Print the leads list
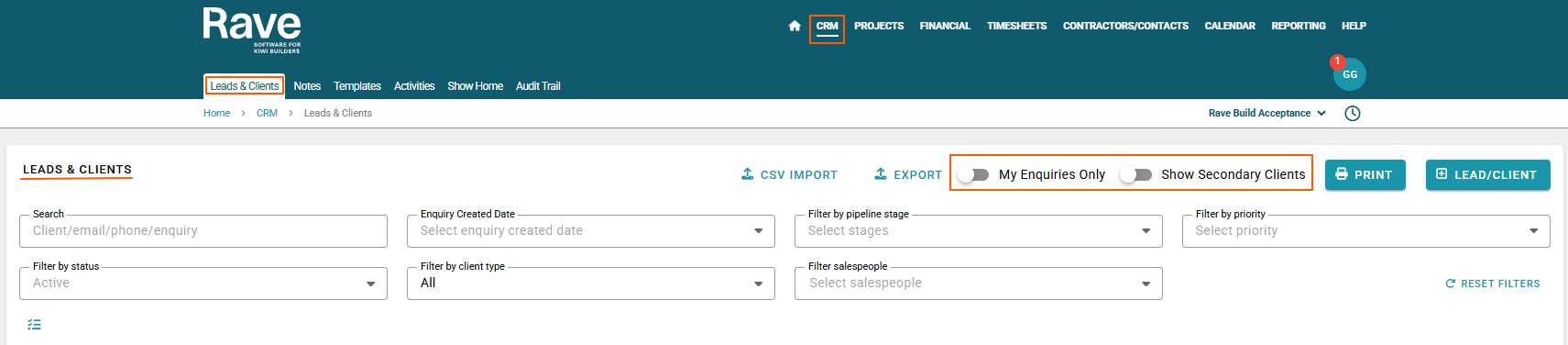The image size is (1568, 345). click(x=1365, y=174)
